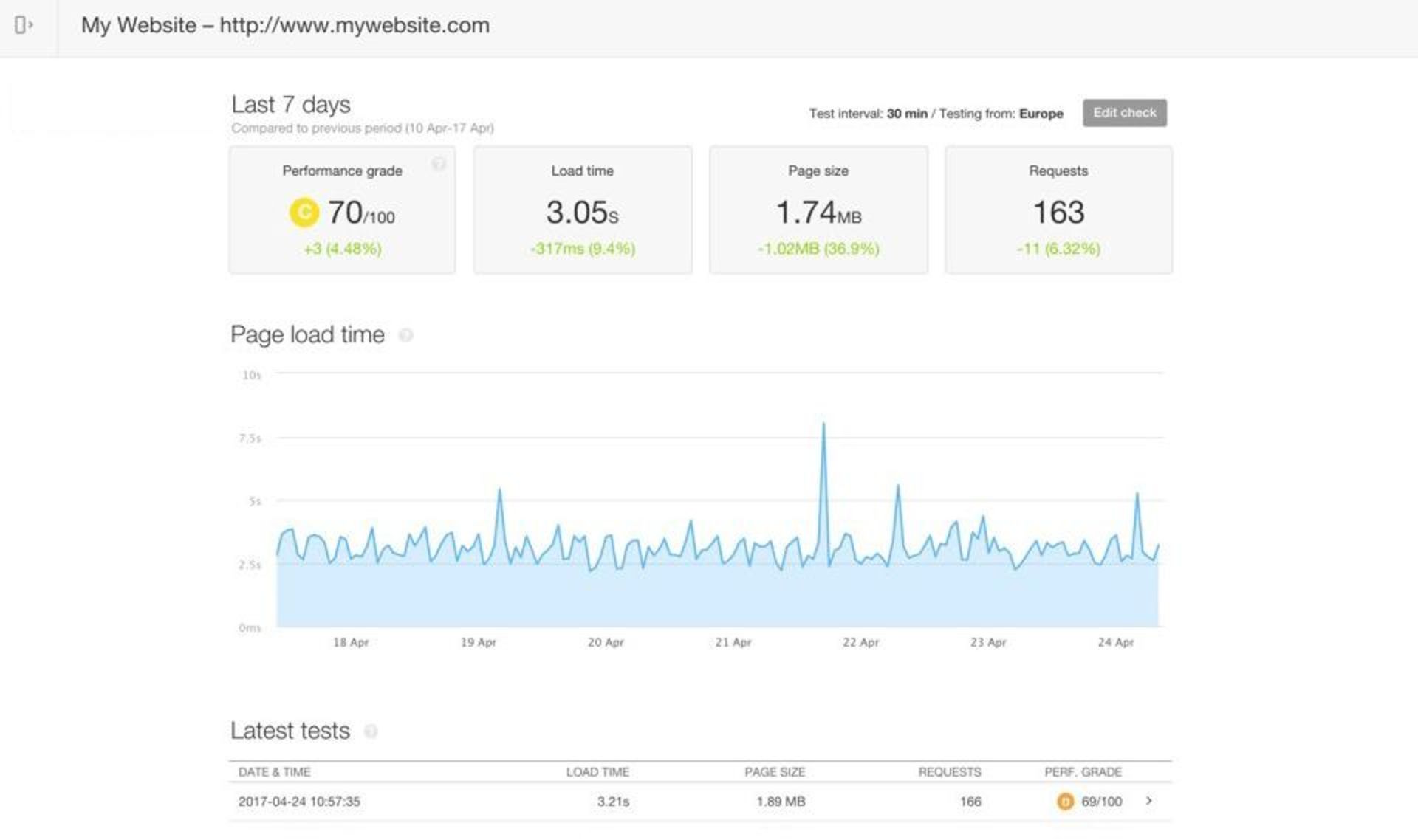This screenshot has height=840, width=1418.
Task: Expand the 2017-04-24 test row chevron
Action: pyautogui.click(x=1148, y=801)
